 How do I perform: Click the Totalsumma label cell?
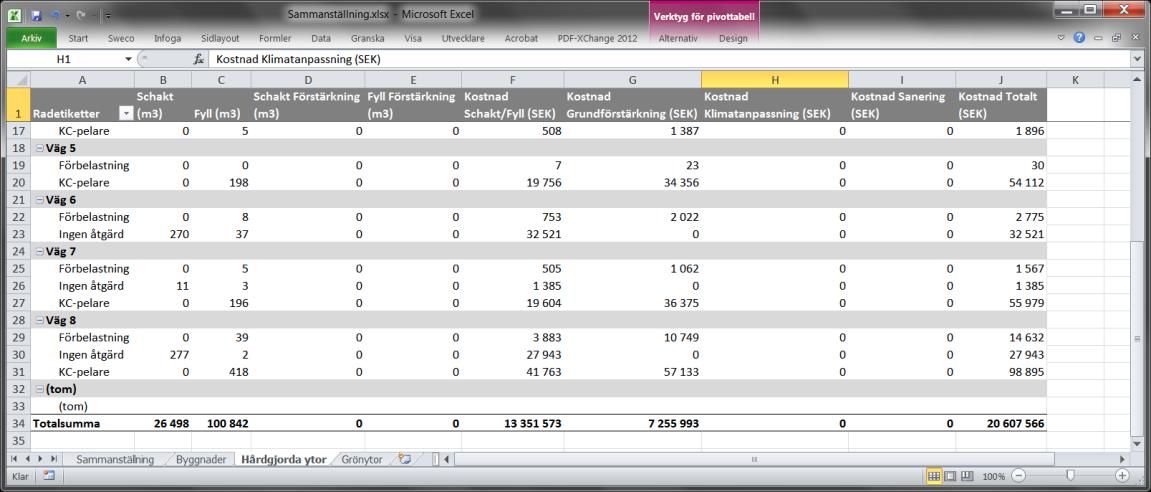[82, 424]
